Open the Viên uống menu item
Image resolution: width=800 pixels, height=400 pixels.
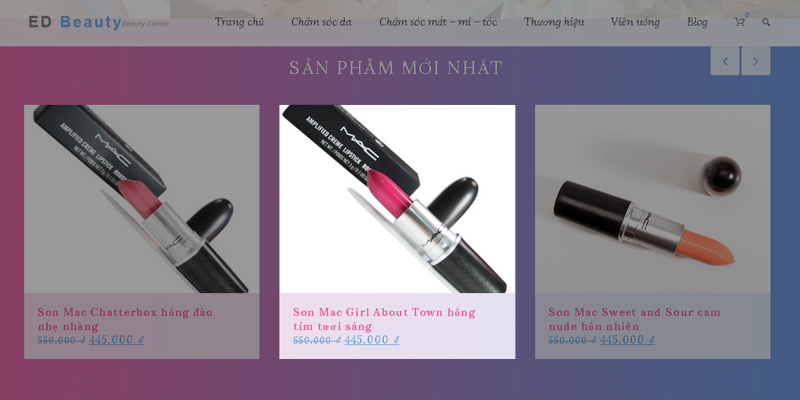click(635, 22)
